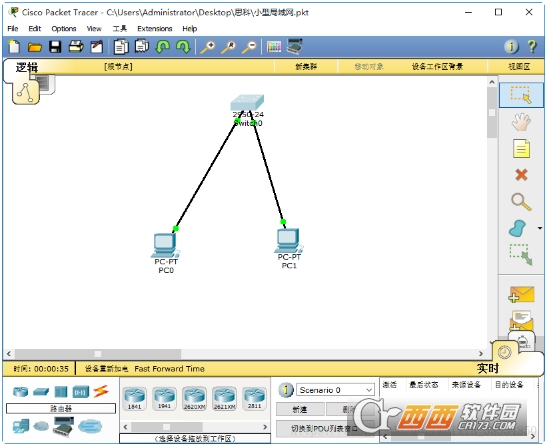Open the Activity Wizard icon
Screen dimensions: 547x446
point(97,46)
